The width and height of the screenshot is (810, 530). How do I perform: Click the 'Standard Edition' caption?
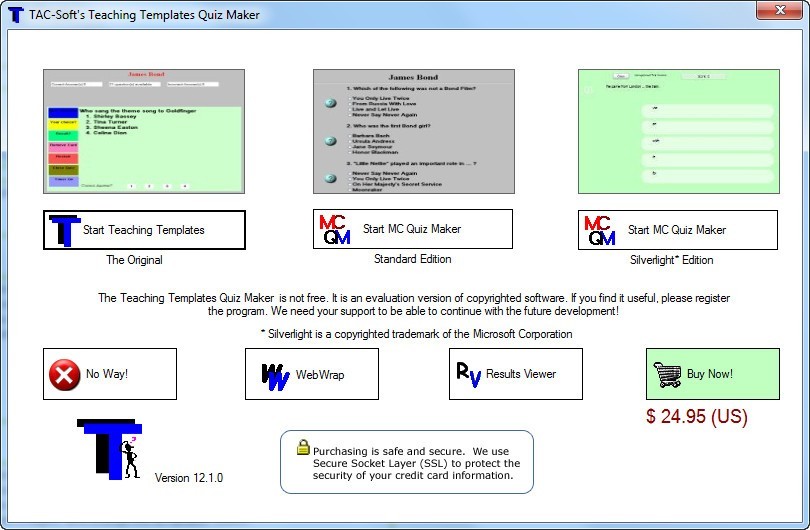click(413, 259)
